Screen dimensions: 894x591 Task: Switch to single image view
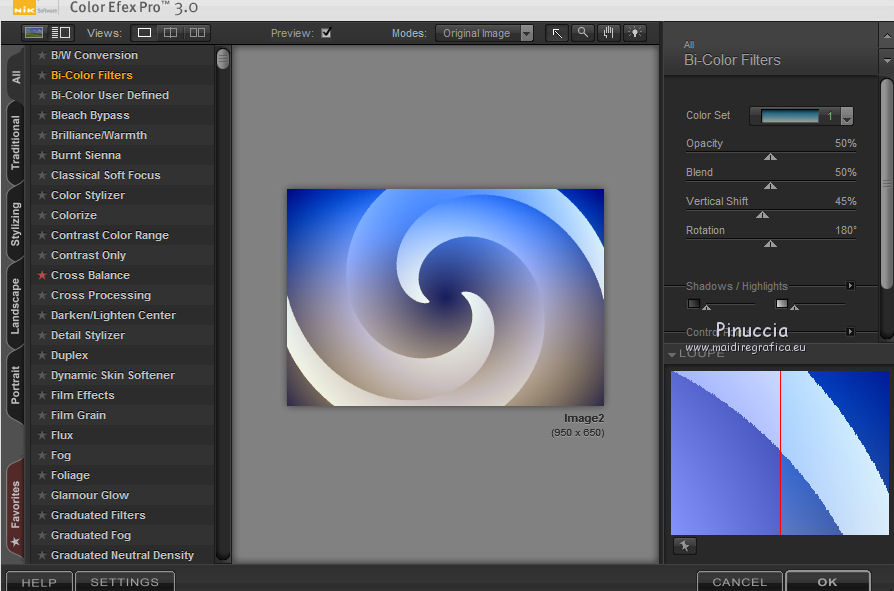[x=145, y=33]
